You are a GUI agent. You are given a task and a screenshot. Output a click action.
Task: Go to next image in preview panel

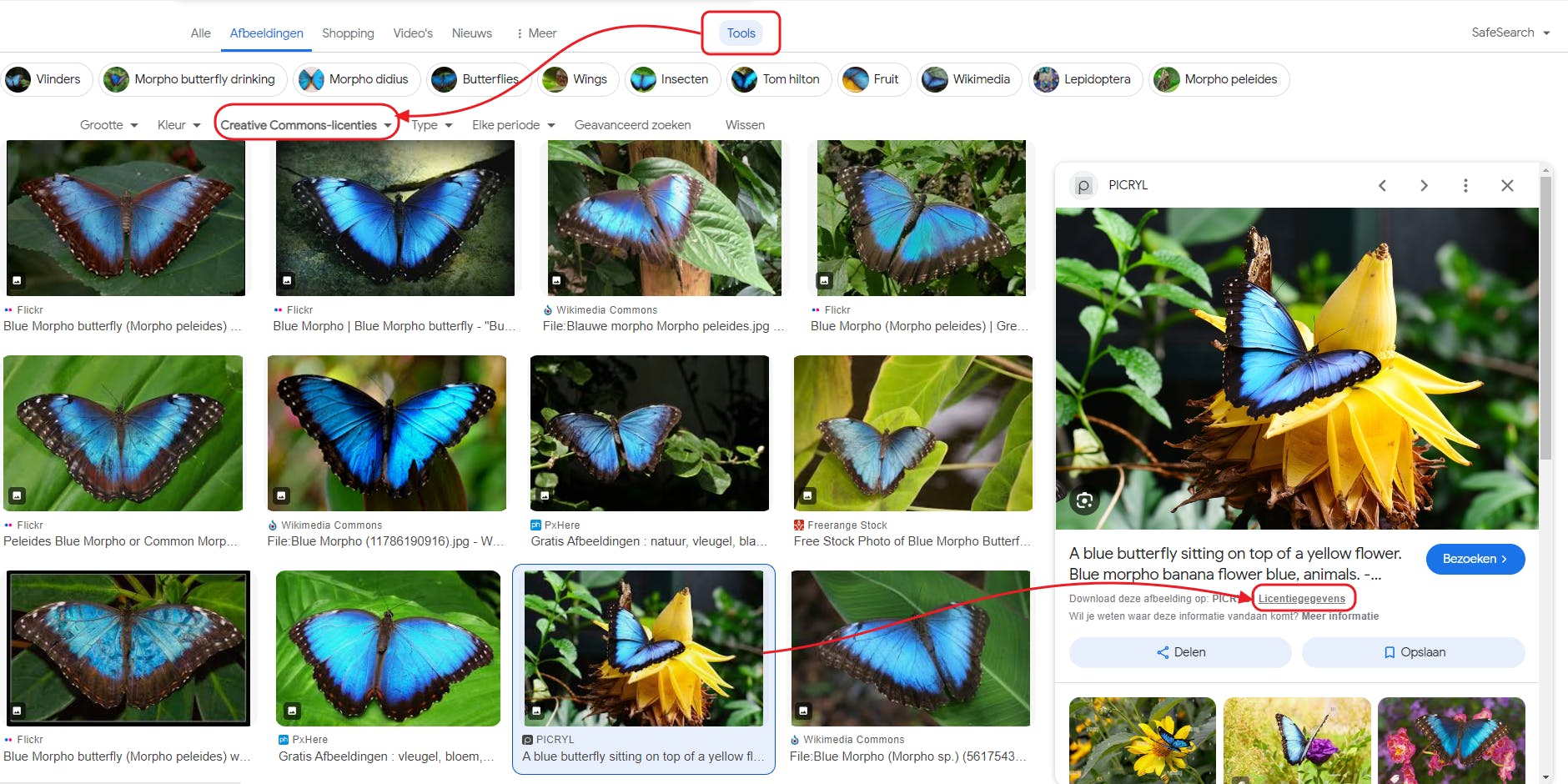[x=1424, y=185]
